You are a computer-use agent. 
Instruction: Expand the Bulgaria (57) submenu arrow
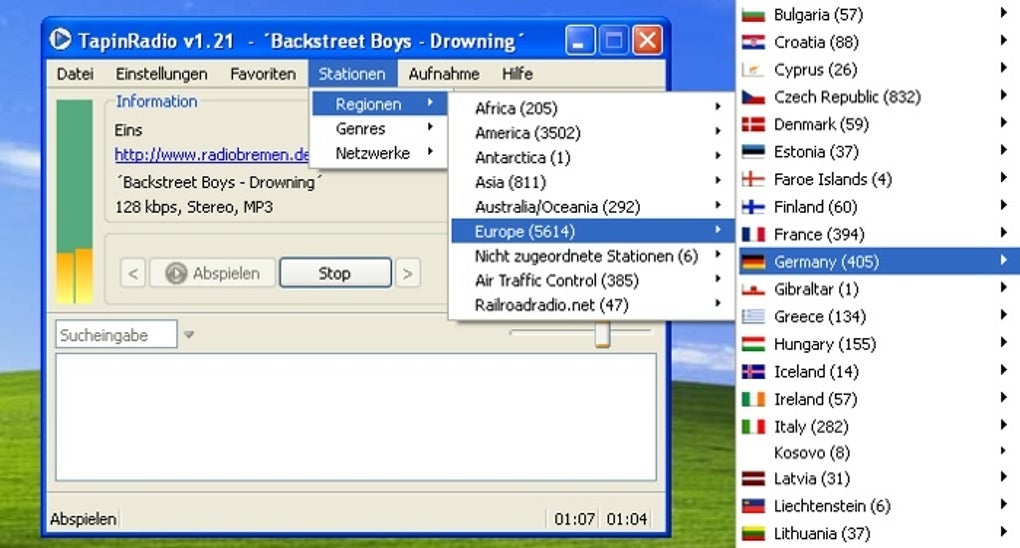pyautogui.click(x=1004, y=13)
